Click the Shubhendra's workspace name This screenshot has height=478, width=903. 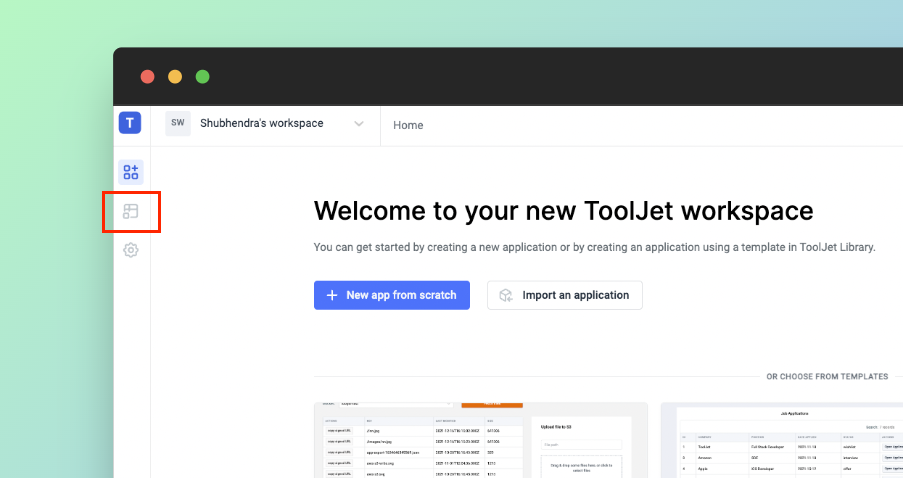point(261,124)
